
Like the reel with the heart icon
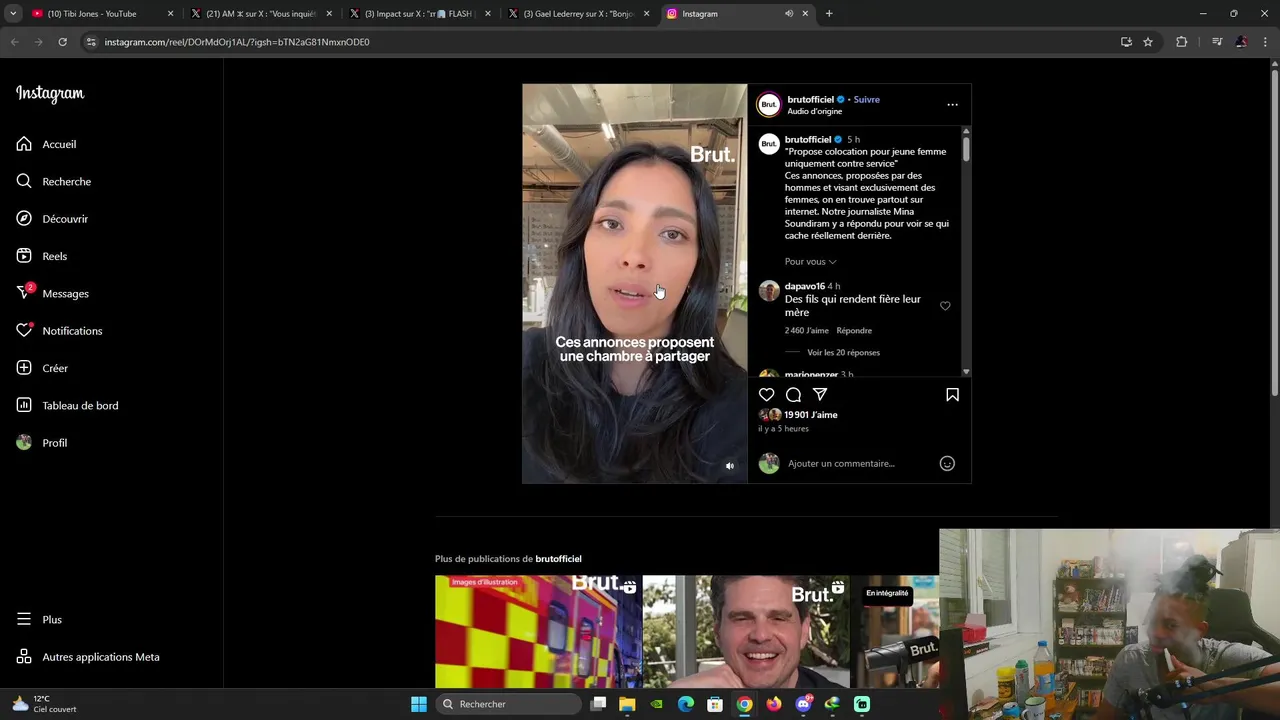coord(766,395)
